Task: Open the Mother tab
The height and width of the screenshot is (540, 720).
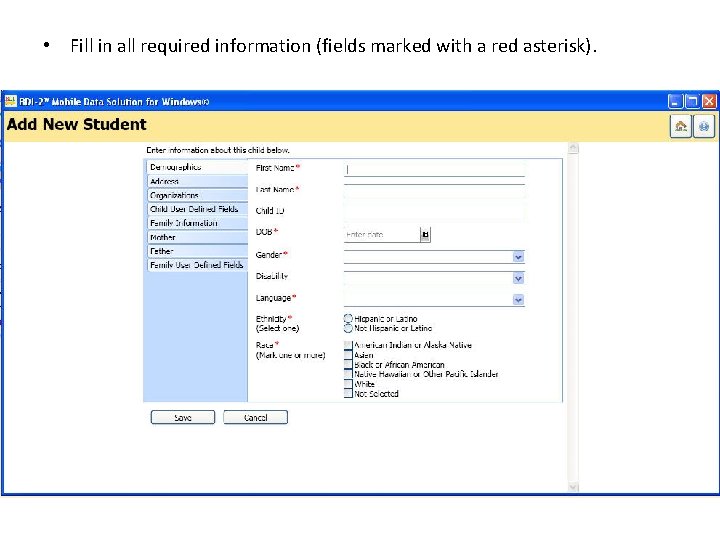Action: pos(197,237)
